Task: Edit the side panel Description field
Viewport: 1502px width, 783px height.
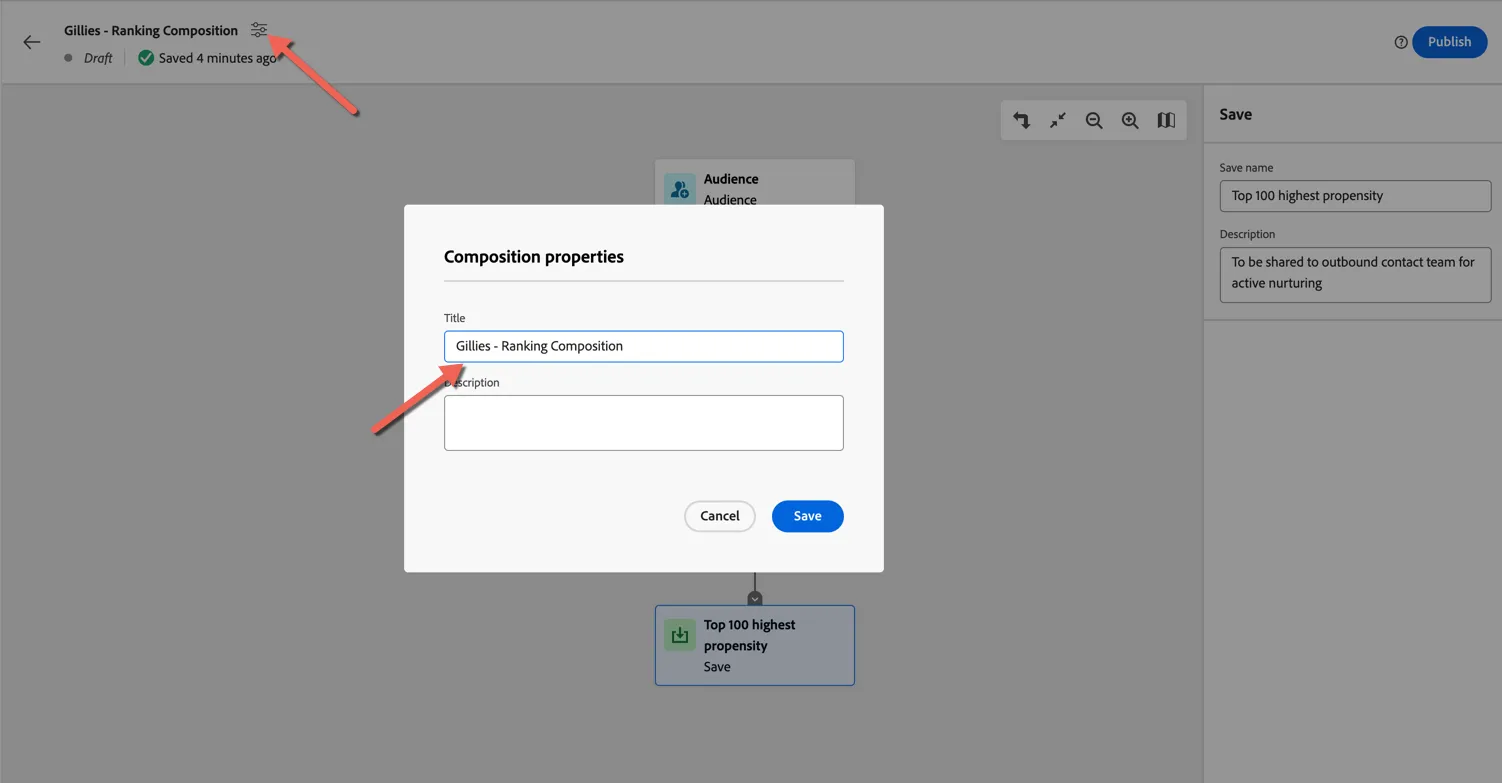Action: (x=1355, y=274)
